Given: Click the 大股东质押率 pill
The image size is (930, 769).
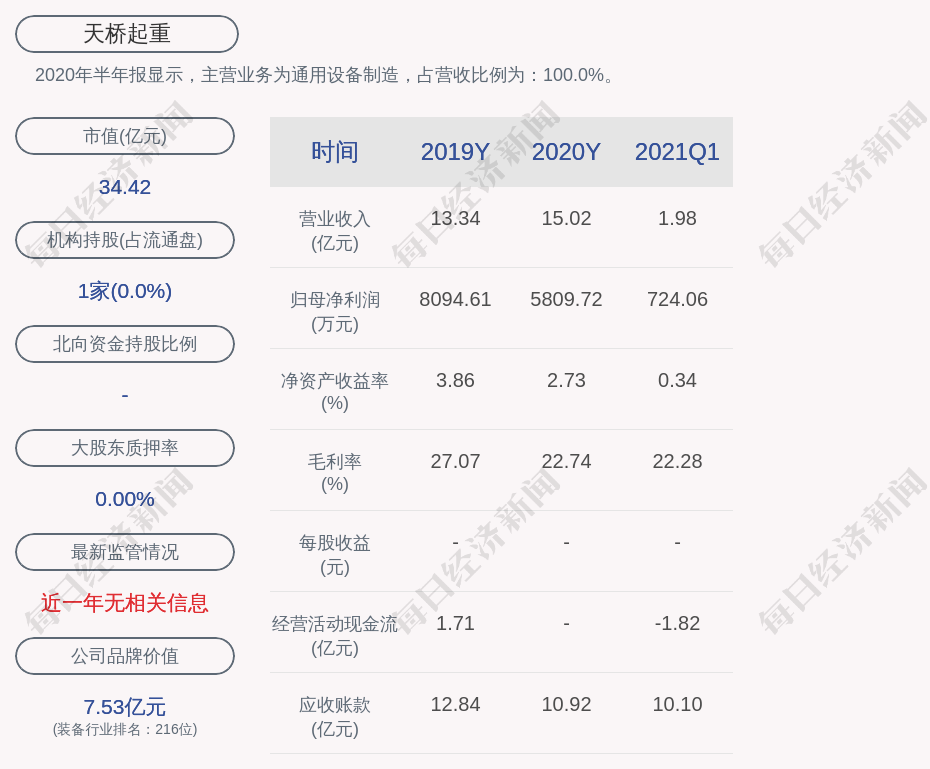Looking at the screenshot, I should pos(125,448).
